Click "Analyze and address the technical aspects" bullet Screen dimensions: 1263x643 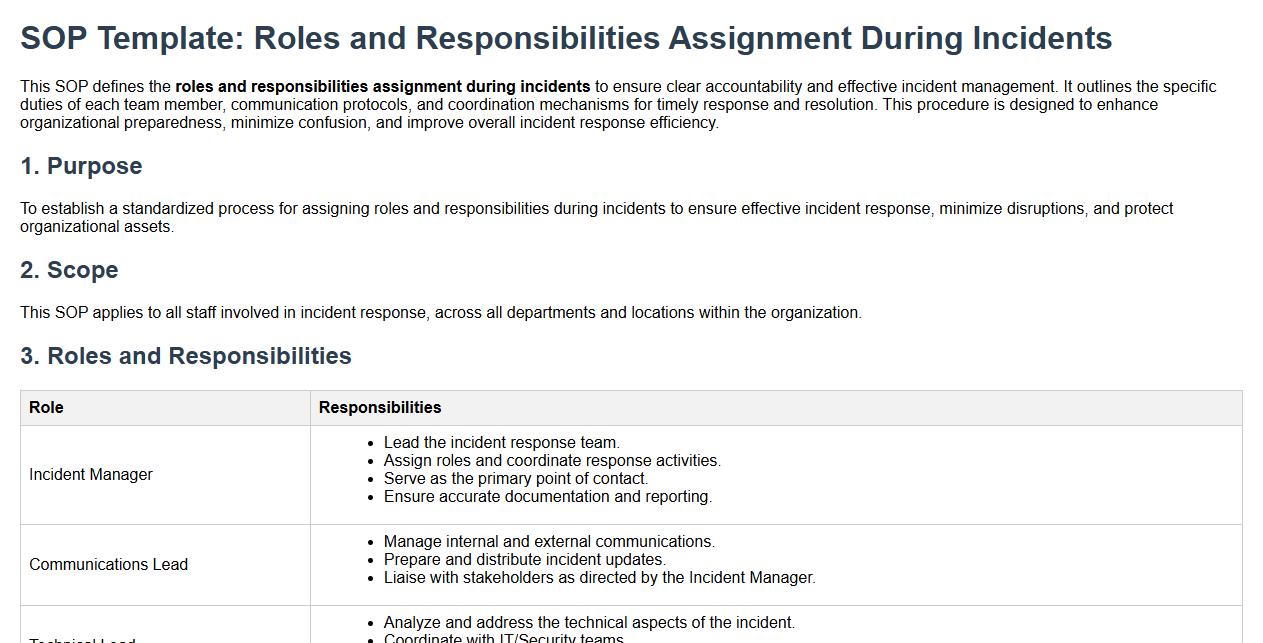click(x=589, y=623)
